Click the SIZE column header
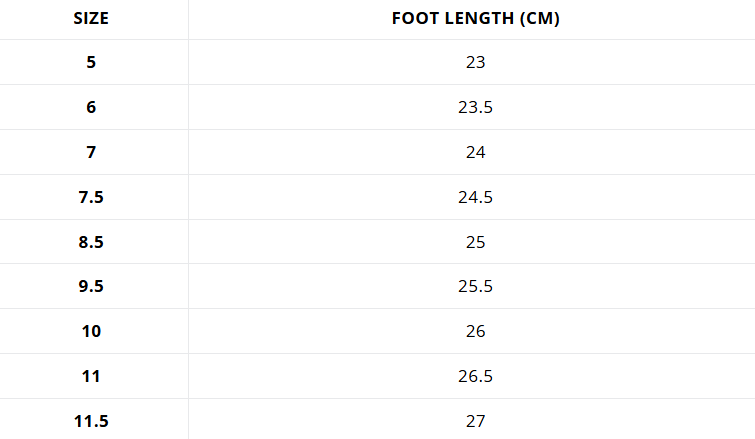This screenshot has width=755, height=439. tap(91, 19)
